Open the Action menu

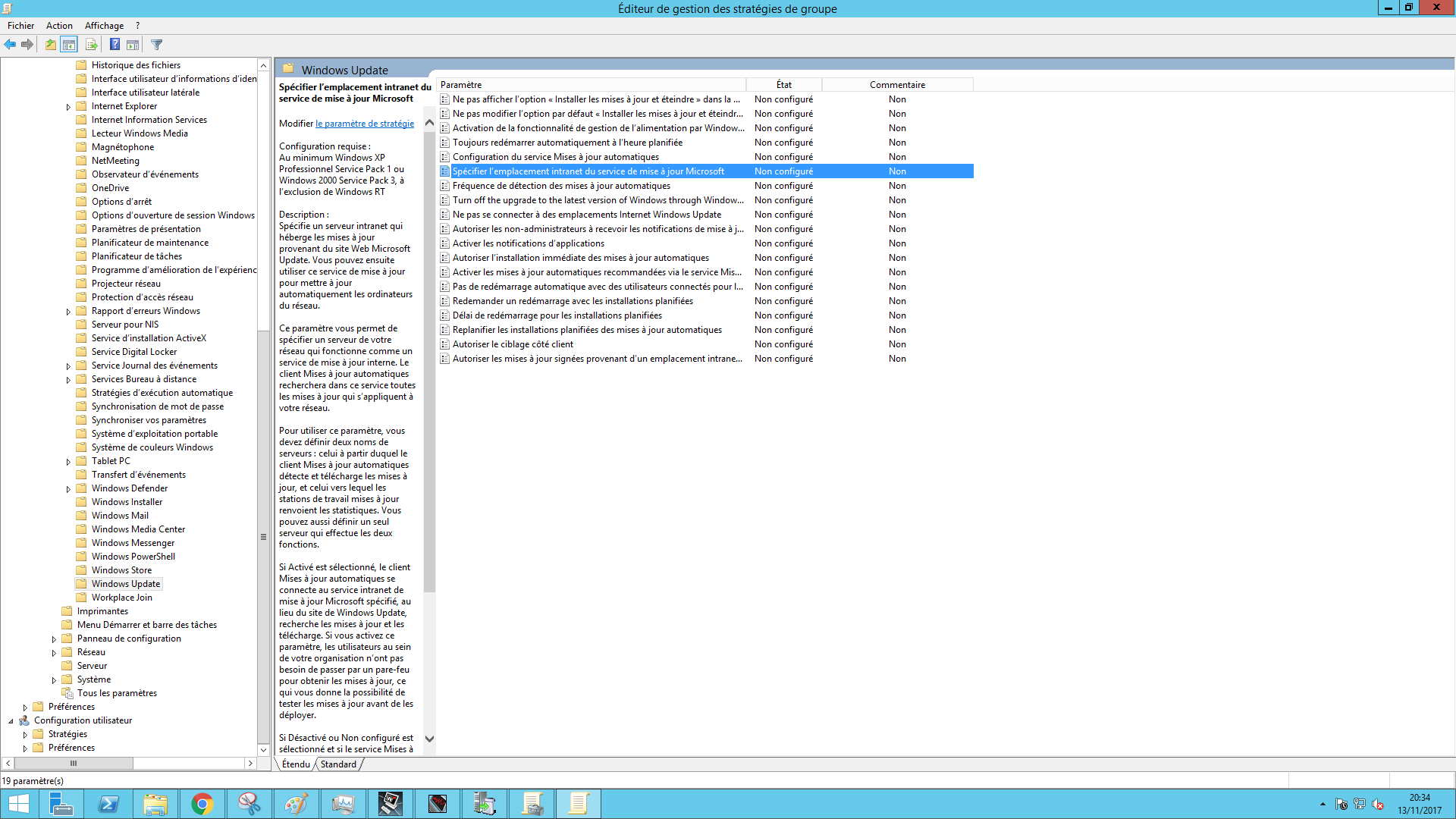[x=59, y=26]
